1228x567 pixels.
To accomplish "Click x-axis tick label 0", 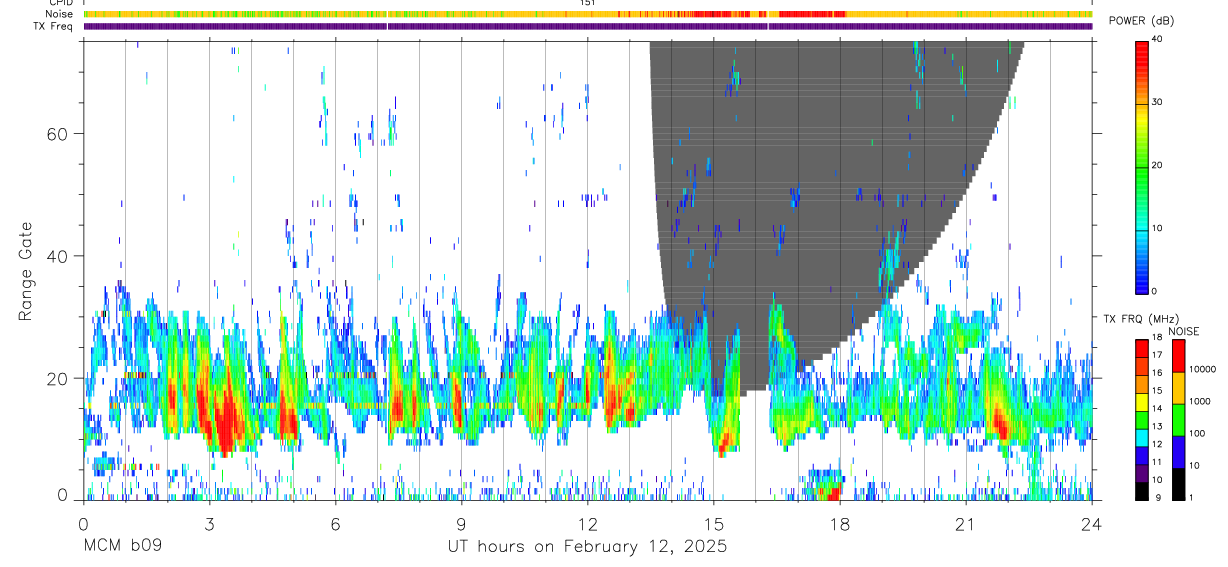I will [83, 523].
